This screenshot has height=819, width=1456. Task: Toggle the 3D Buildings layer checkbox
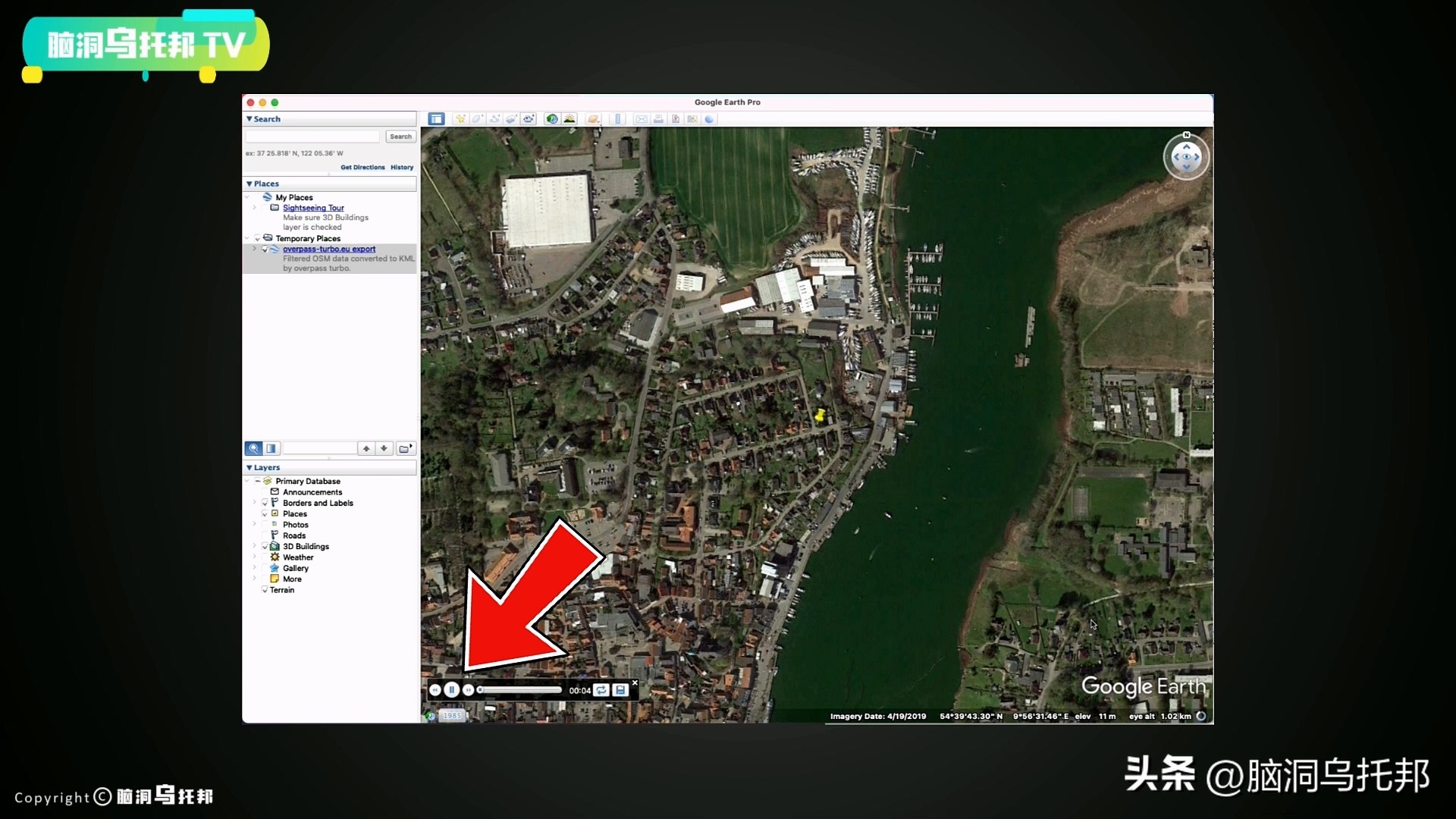click(265, 547)
